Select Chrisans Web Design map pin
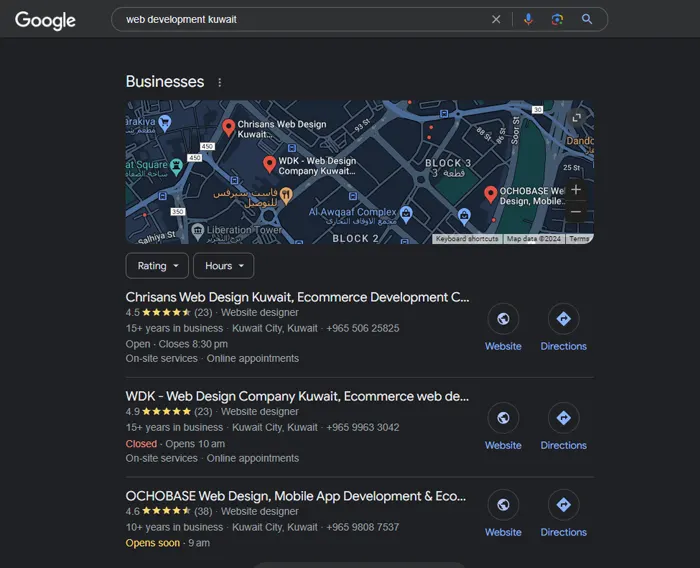The image size is (700, 568). [x=229, y=127]
